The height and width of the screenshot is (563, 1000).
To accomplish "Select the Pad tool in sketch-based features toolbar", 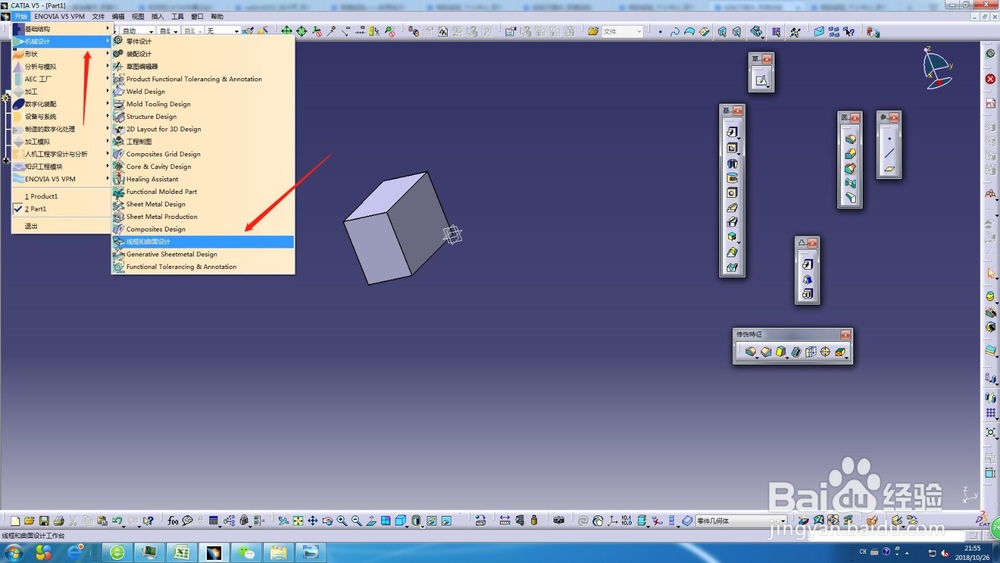I will click(732, 132).
